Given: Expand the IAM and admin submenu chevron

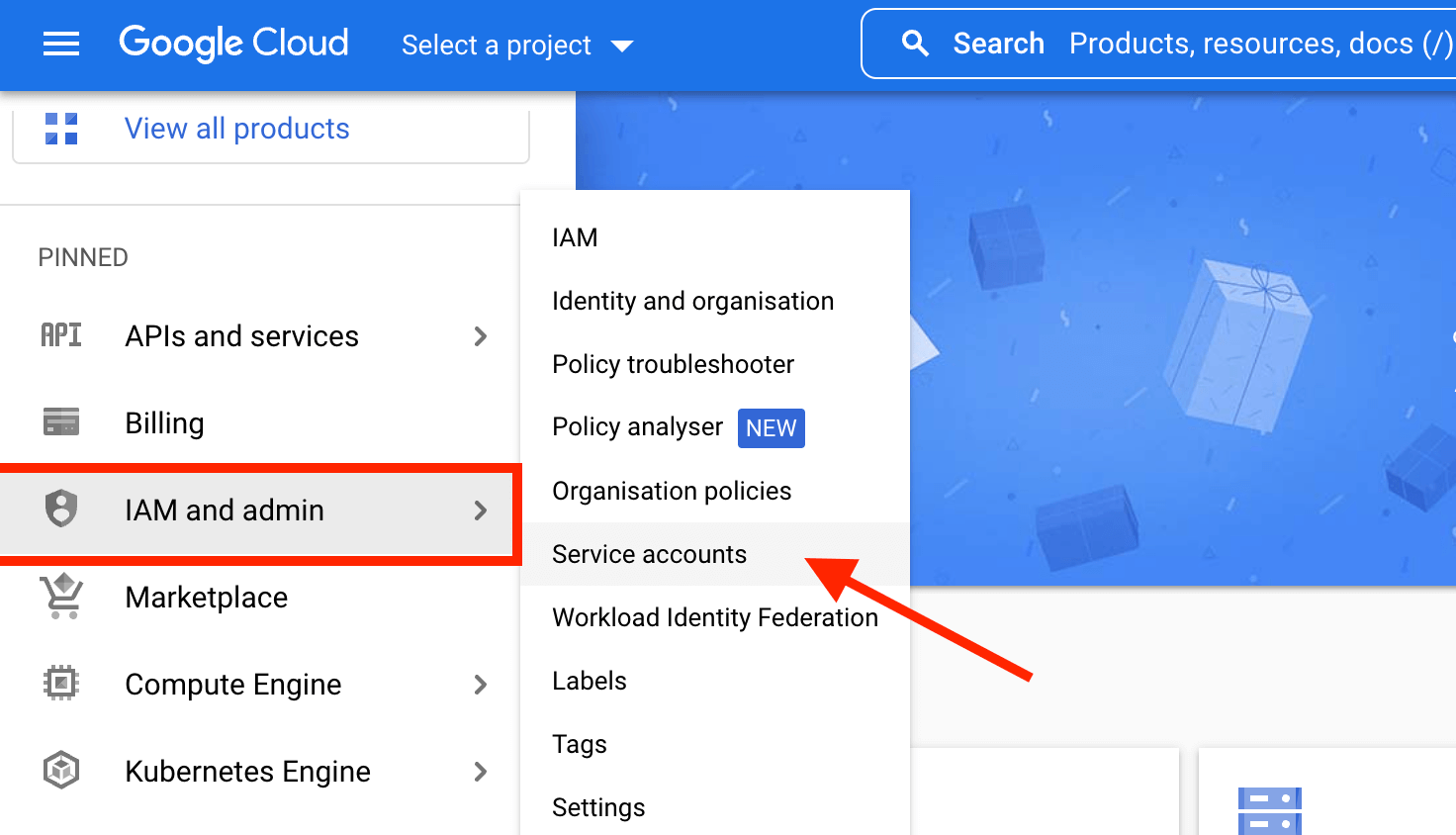Looking at the screenshot, I should click(481, 510).
